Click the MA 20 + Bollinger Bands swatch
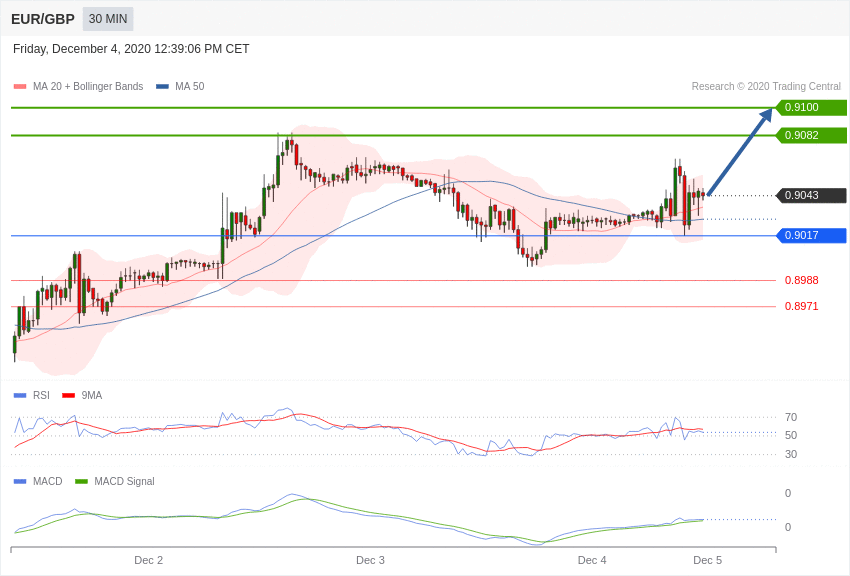Image resolution: width=850 pixels, height=576 pixels. click(x=20, y=86)
